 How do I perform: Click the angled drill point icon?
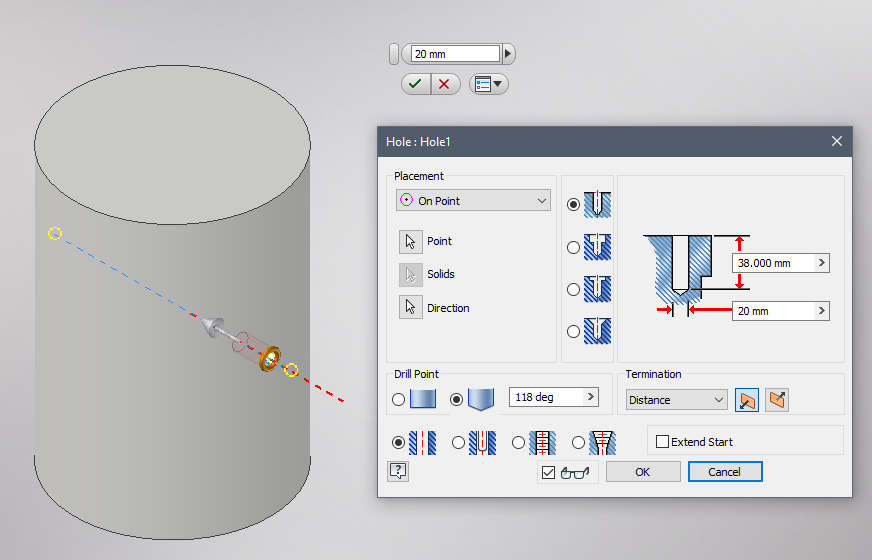coord(481,399)
